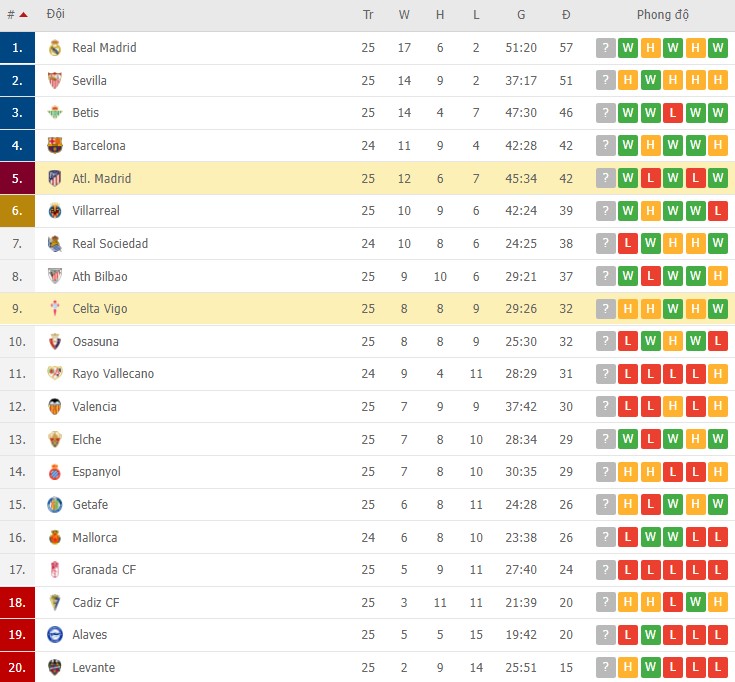735x682 pixels.
Task: Open the Betis team link
Action: click(x=85, y=113)
